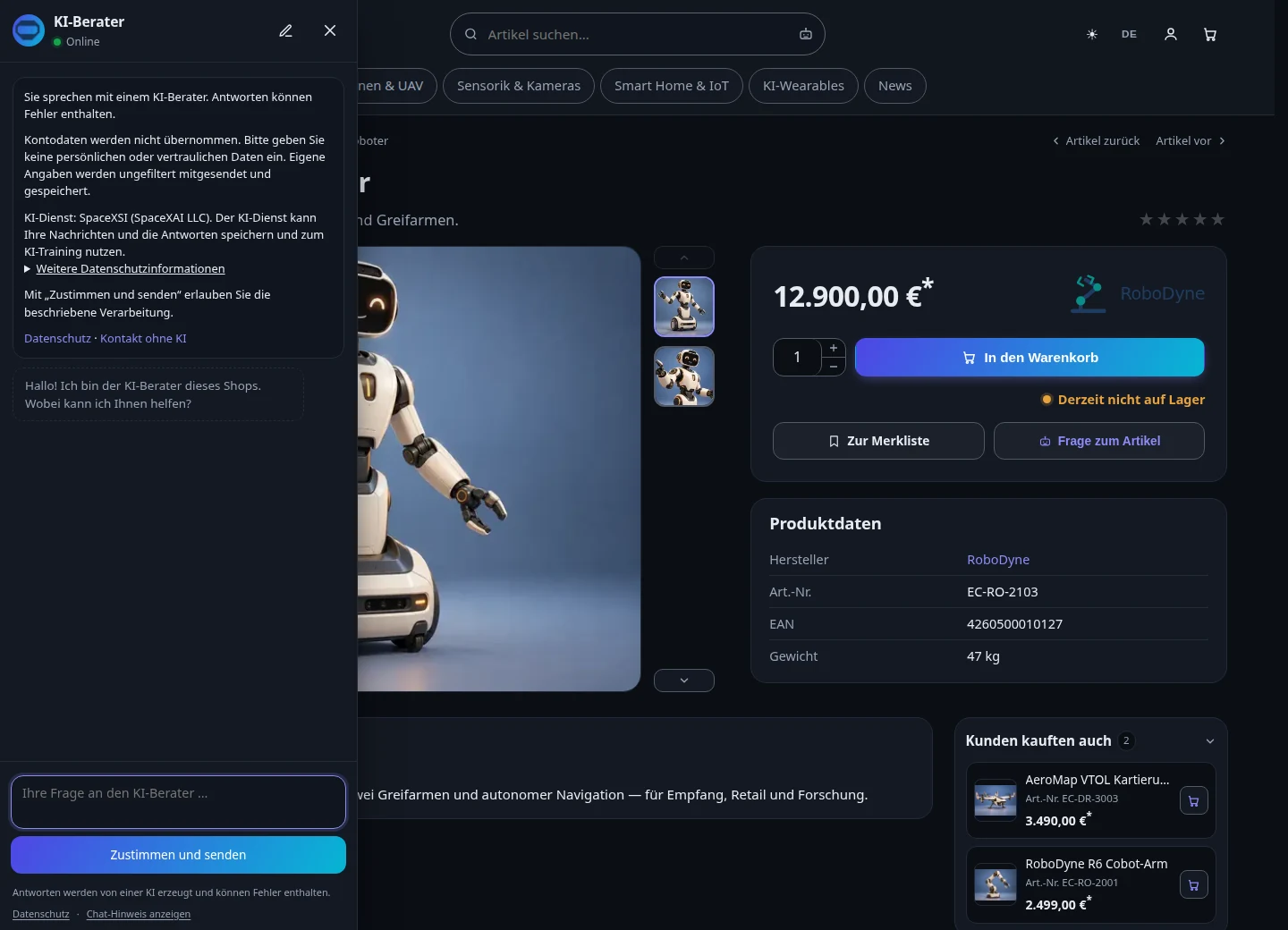
Task: Open the shopping cart icon
Action: click(1210, 34)
